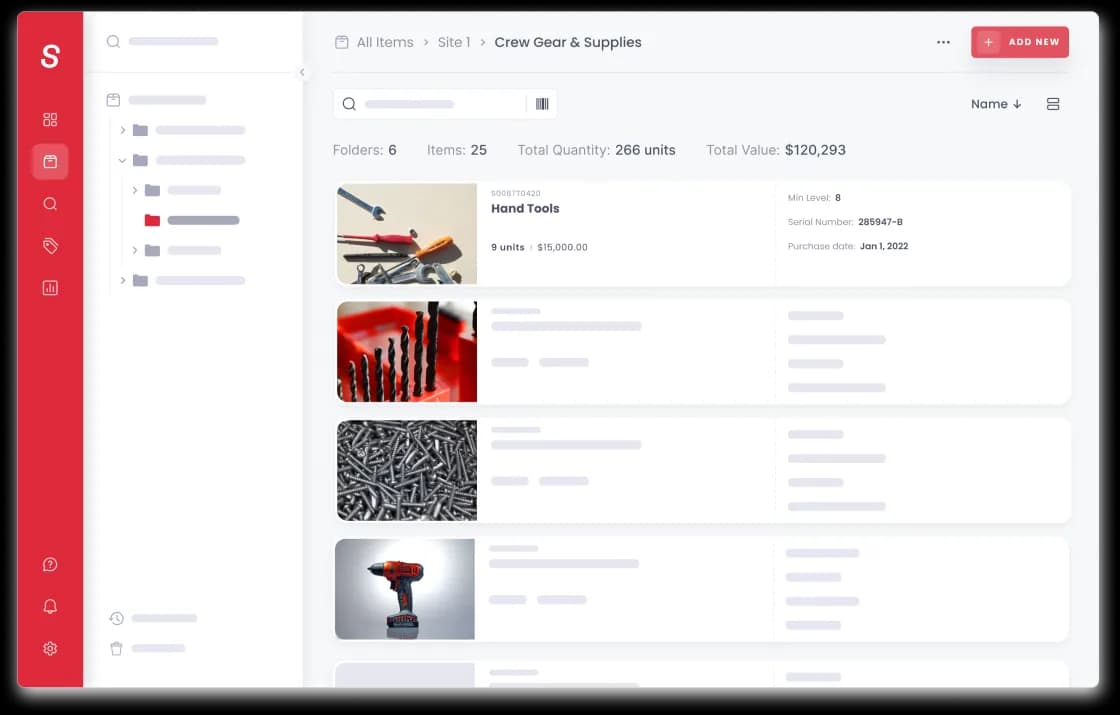
Task: Open the reports chart icon in sidebar
Action: pos(50,288)
